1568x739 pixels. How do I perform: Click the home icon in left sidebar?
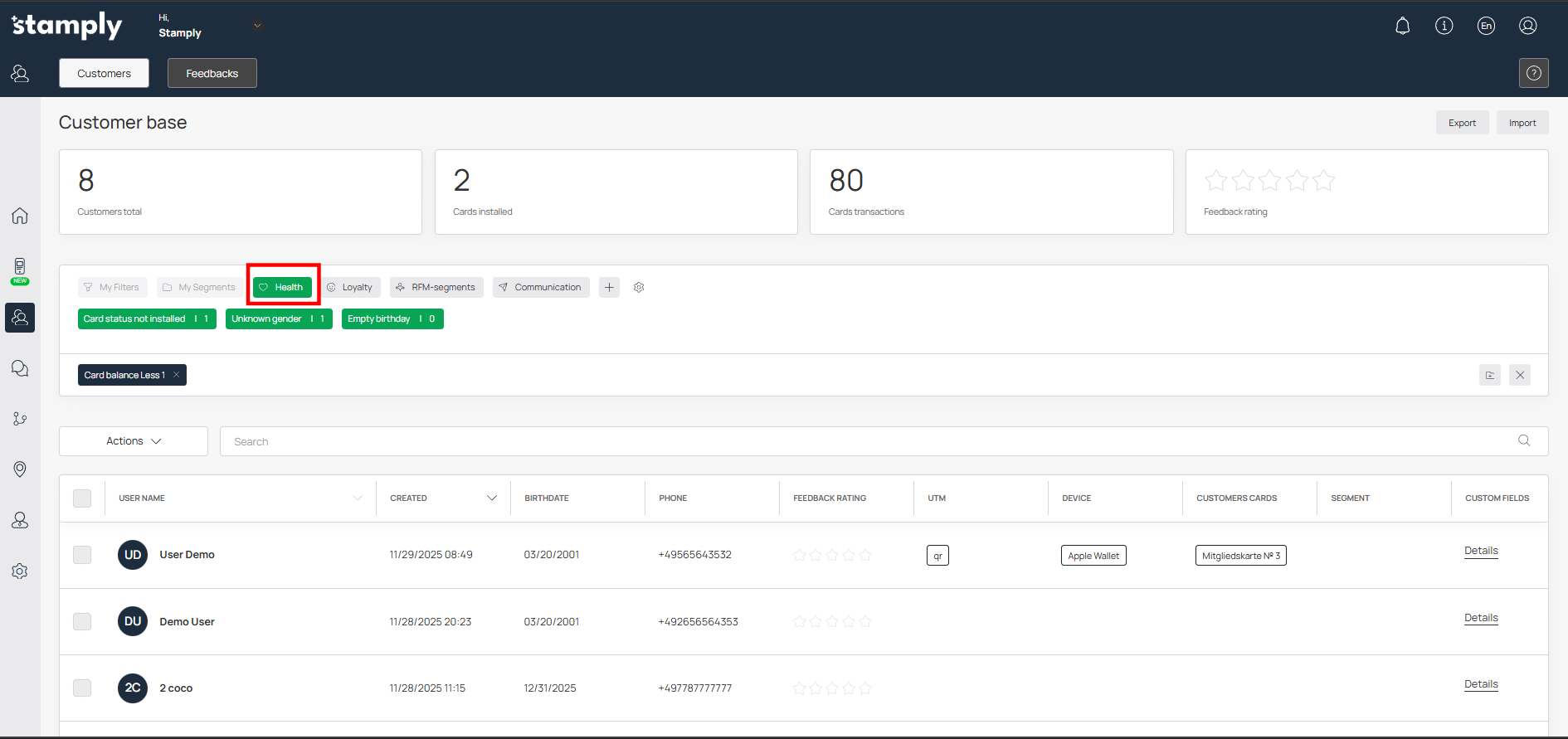click(x=20, y=216)
